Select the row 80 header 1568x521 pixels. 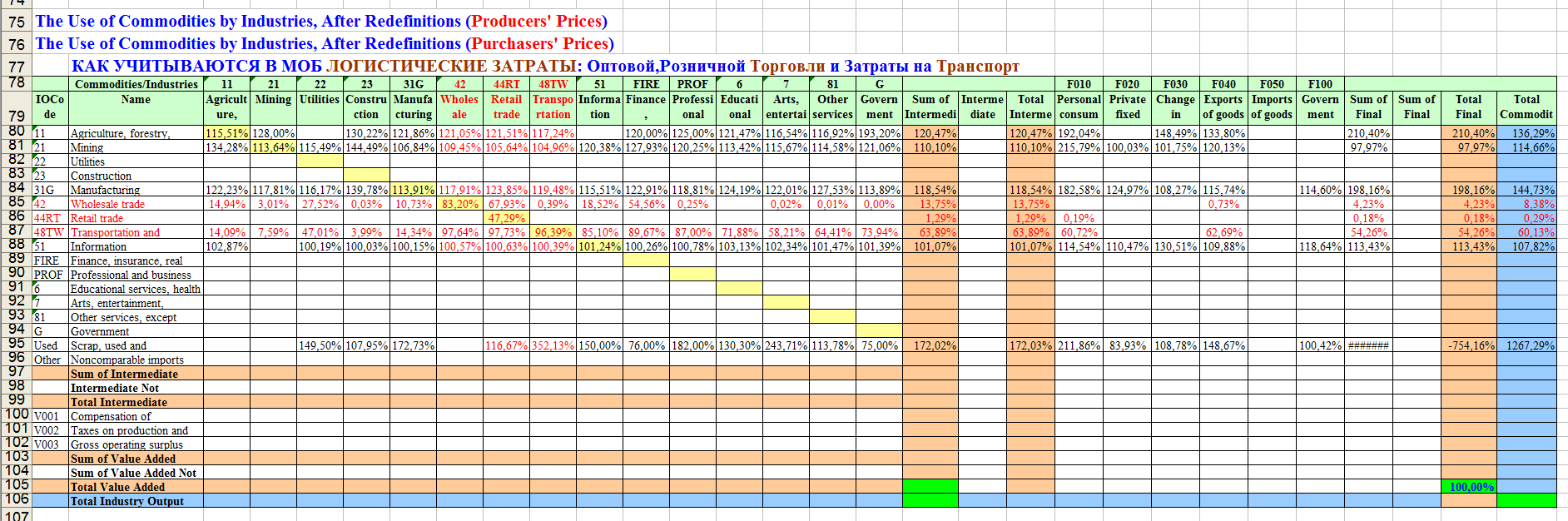pyautogui.click(x=16, y=131)
